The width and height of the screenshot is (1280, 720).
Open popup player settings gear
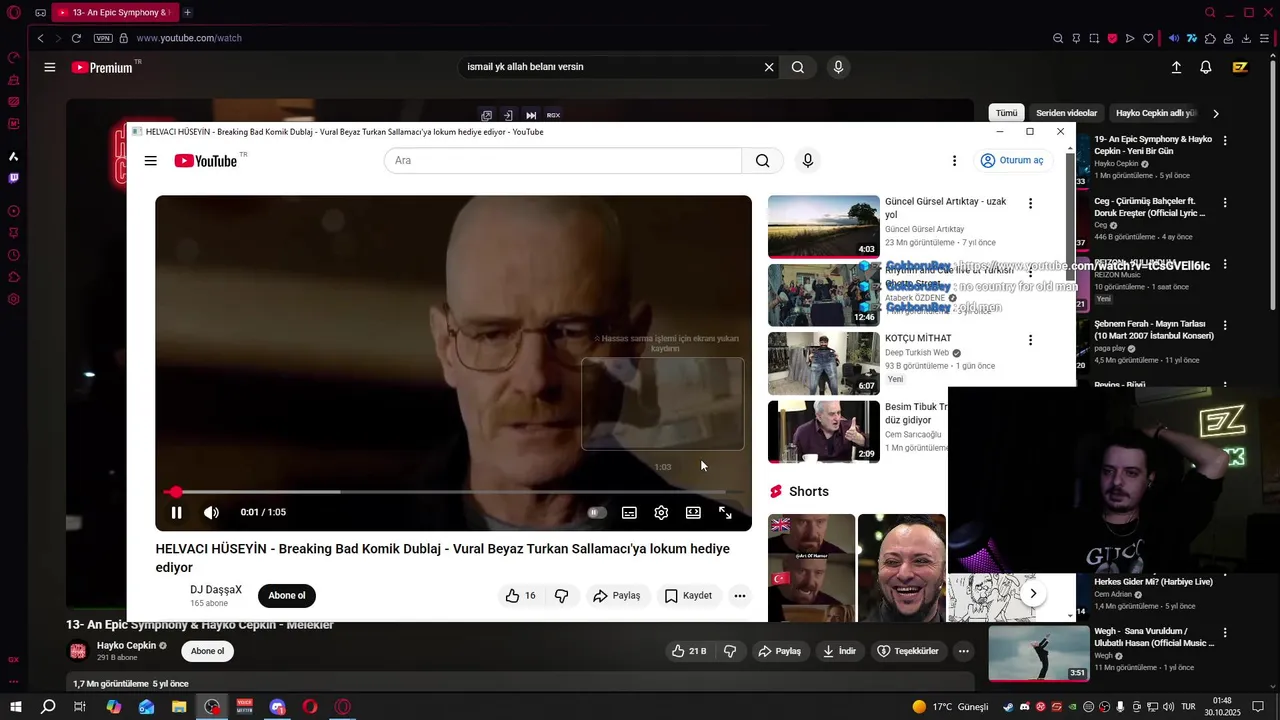(661, 512)
